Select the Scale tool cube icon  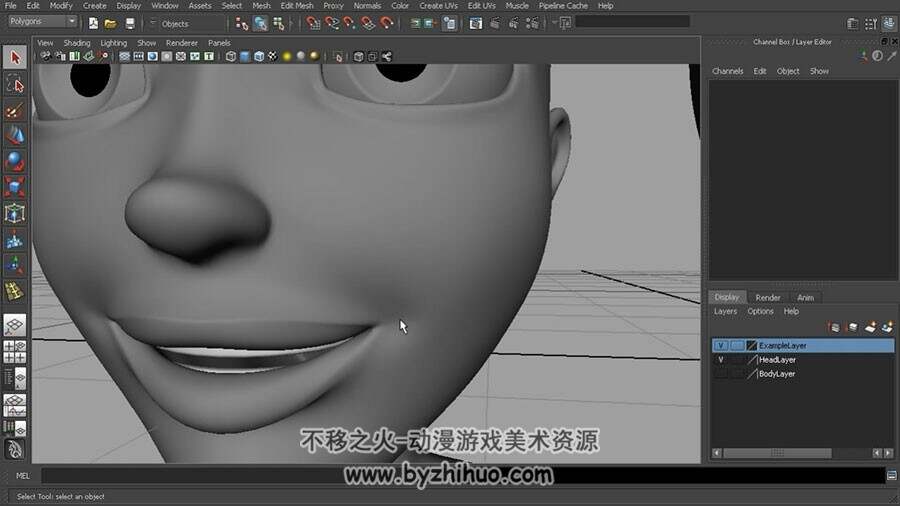coord(15,187)
